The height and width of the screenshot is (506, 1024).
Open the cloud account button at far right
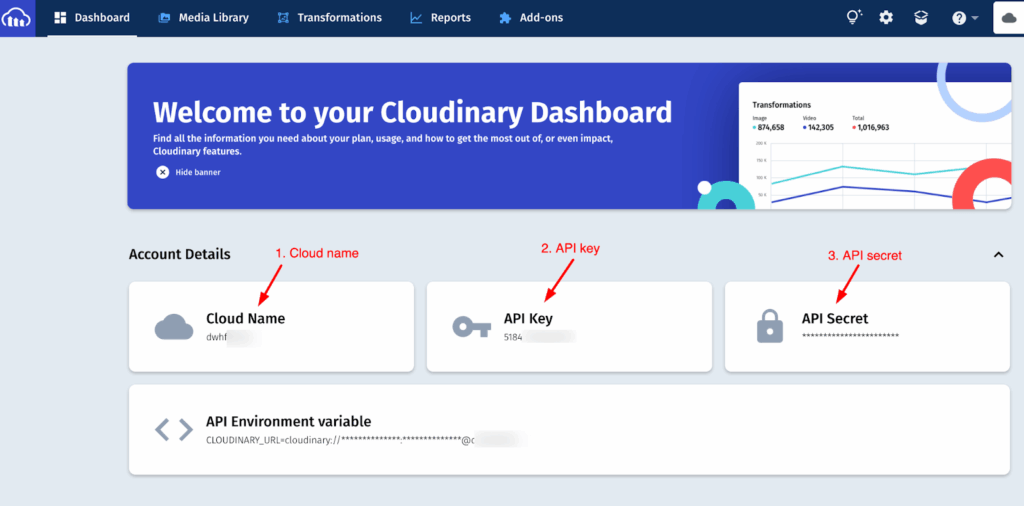click(x=1008, y=18)
